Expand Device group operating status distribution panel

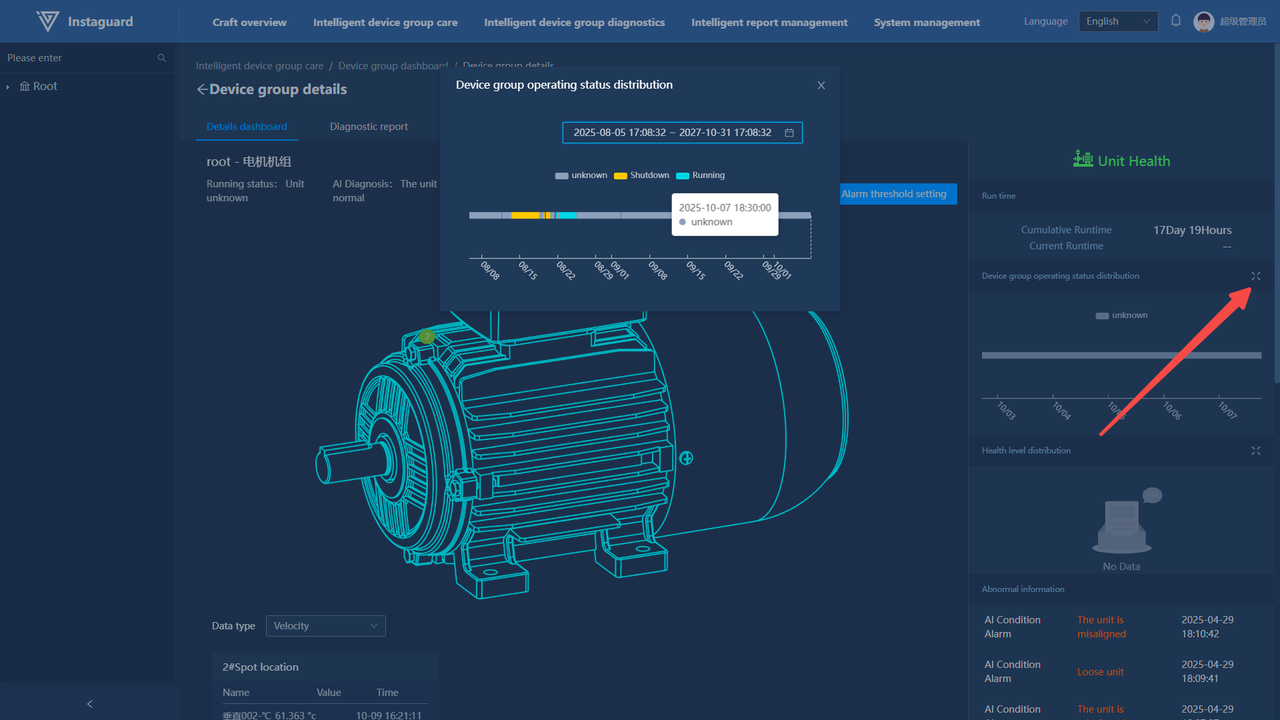point(1256,276)
